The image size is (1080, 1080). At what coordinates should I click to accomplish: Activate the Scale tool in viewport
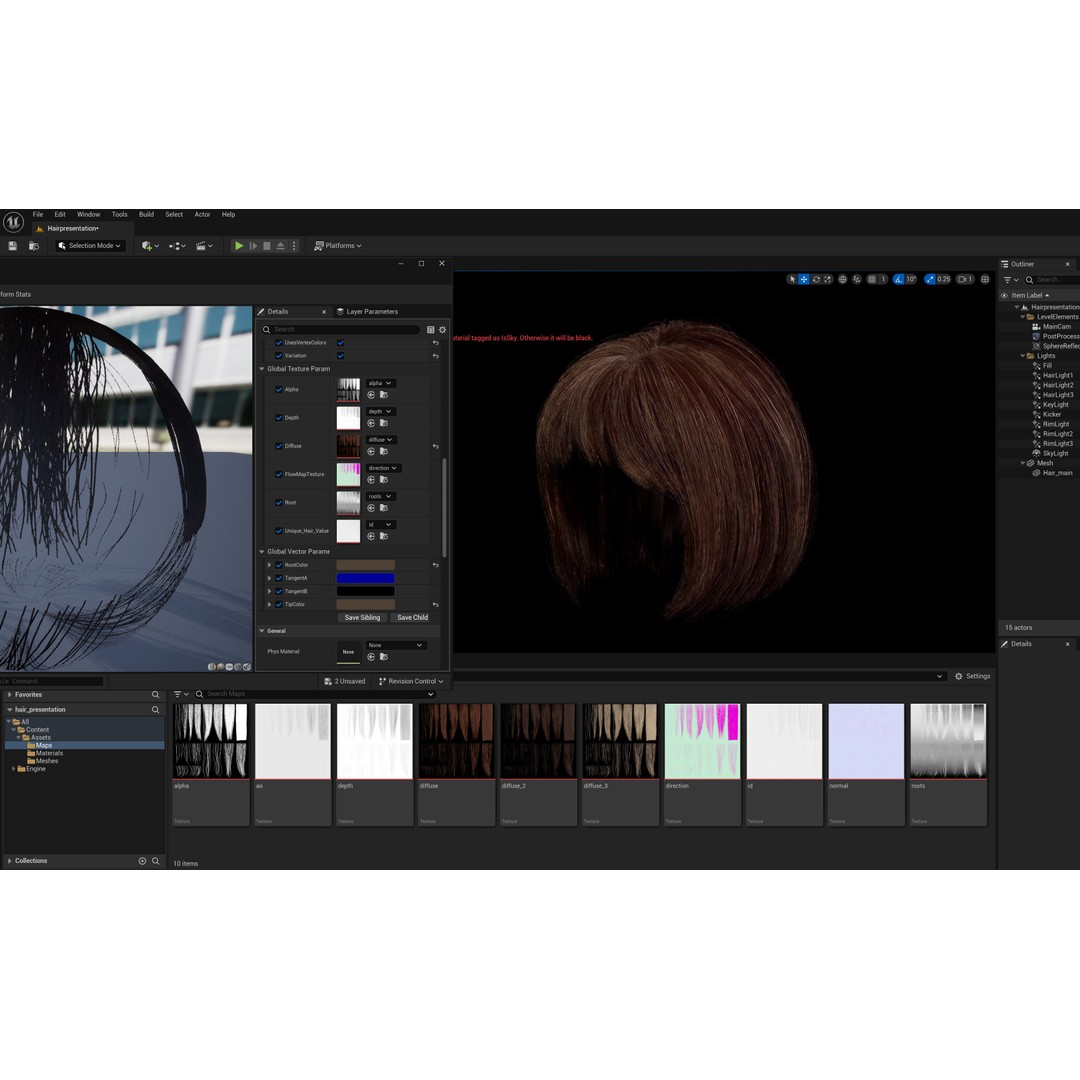point(827,279)
